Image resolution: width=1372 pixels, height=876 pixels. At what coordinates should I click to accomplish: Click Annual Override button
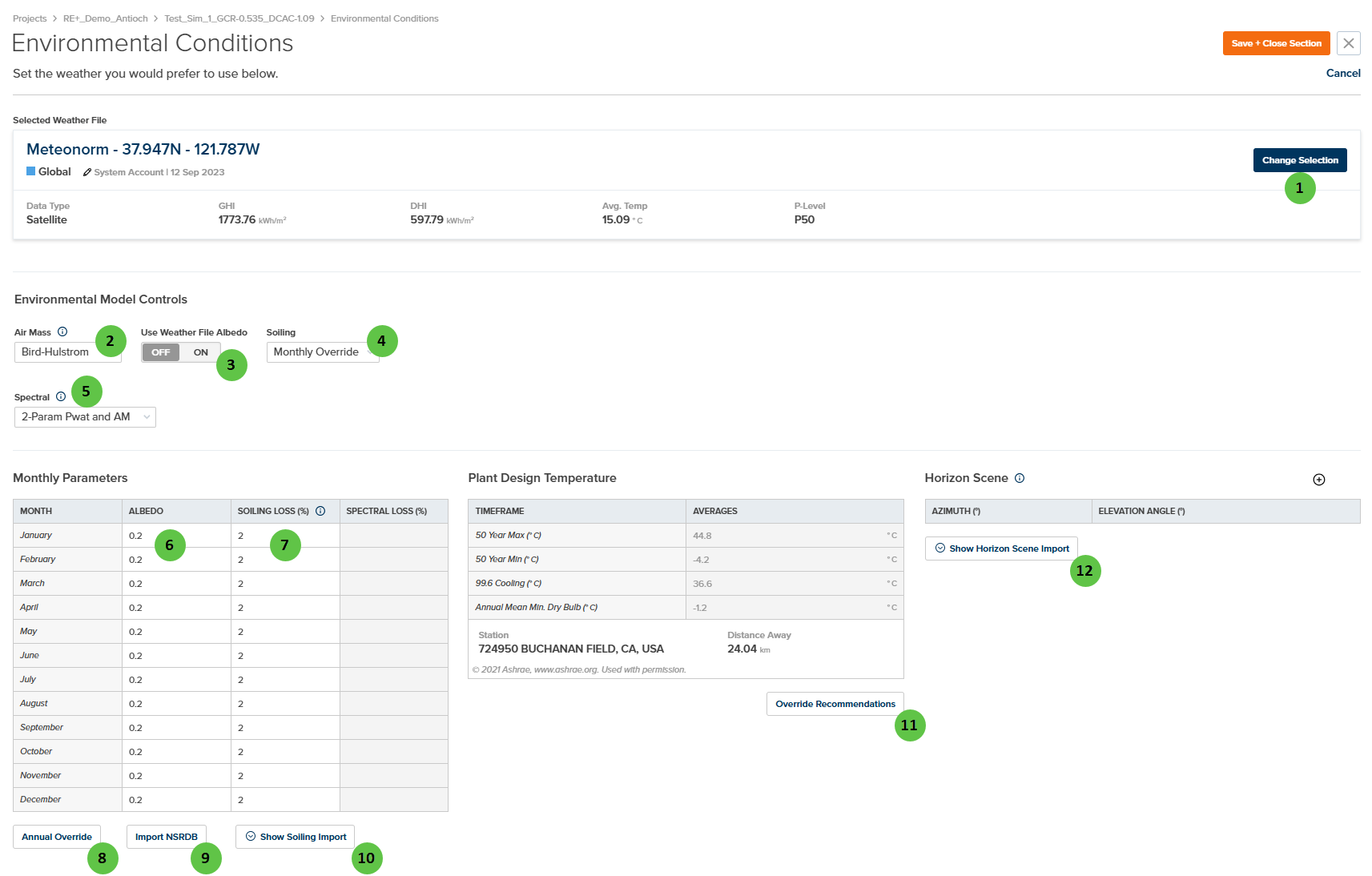tap(57, 837)
